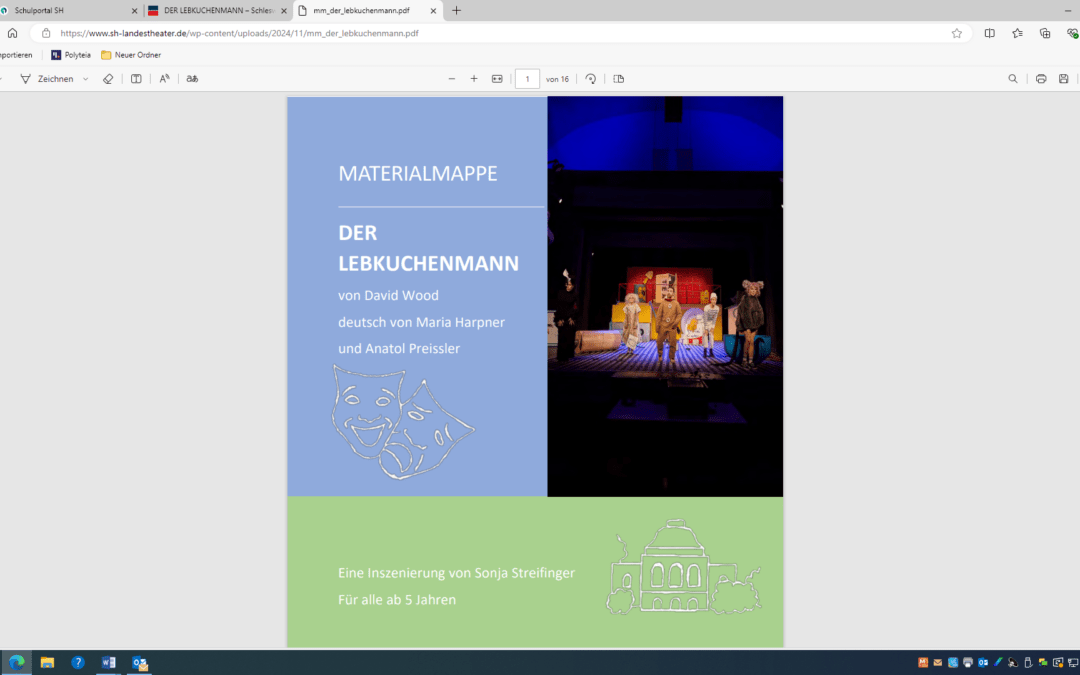Switch to the Schulportal SH tab
The image size is (1080, 675).
coord(68,10)
